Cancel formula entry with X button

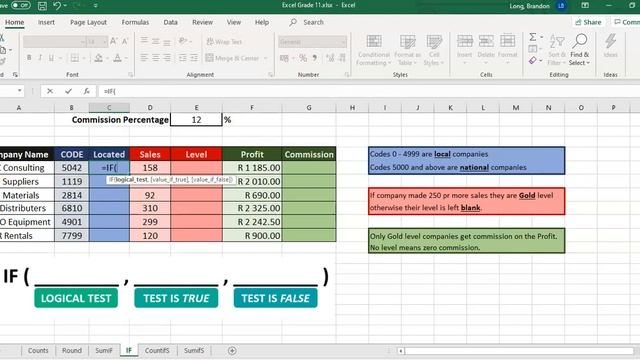click(x=50, y=91)
